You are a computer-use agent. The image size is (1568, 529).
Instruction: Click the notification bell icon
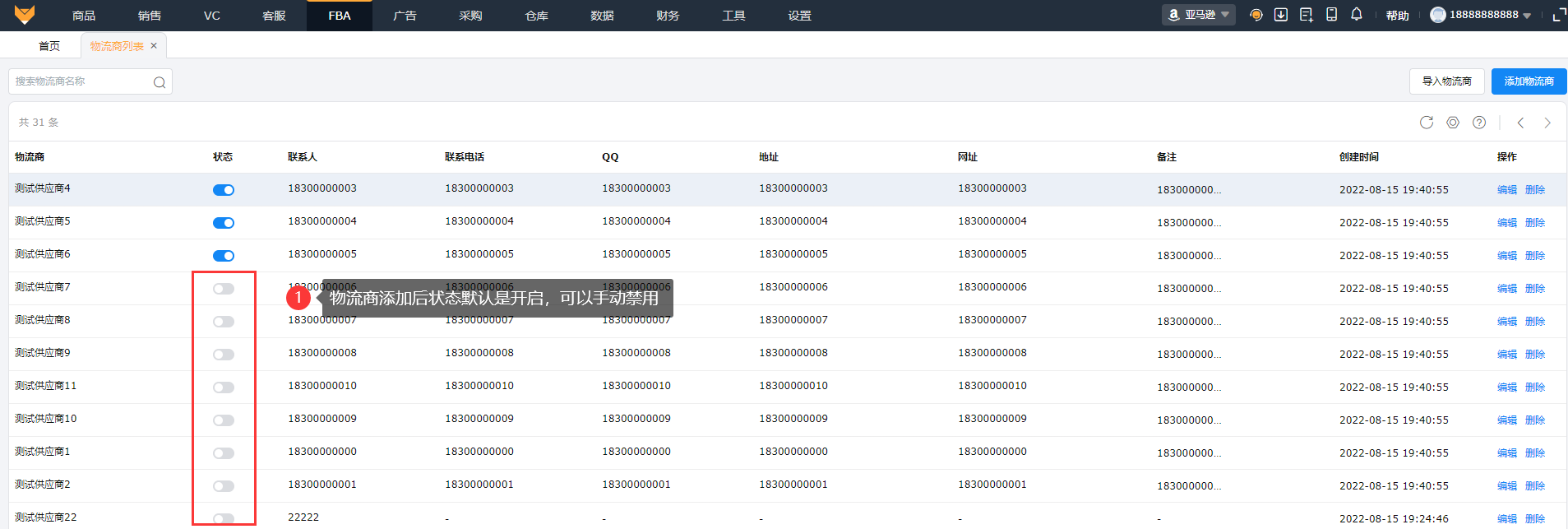click(x=1357, y=15)
